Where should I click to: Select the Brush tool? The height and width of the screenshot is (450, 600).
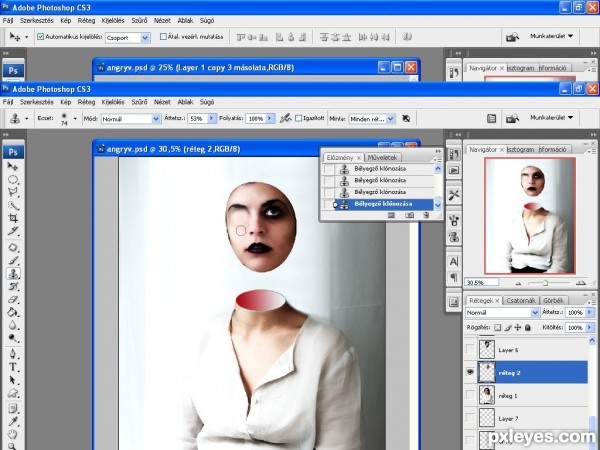pos(13,261)
